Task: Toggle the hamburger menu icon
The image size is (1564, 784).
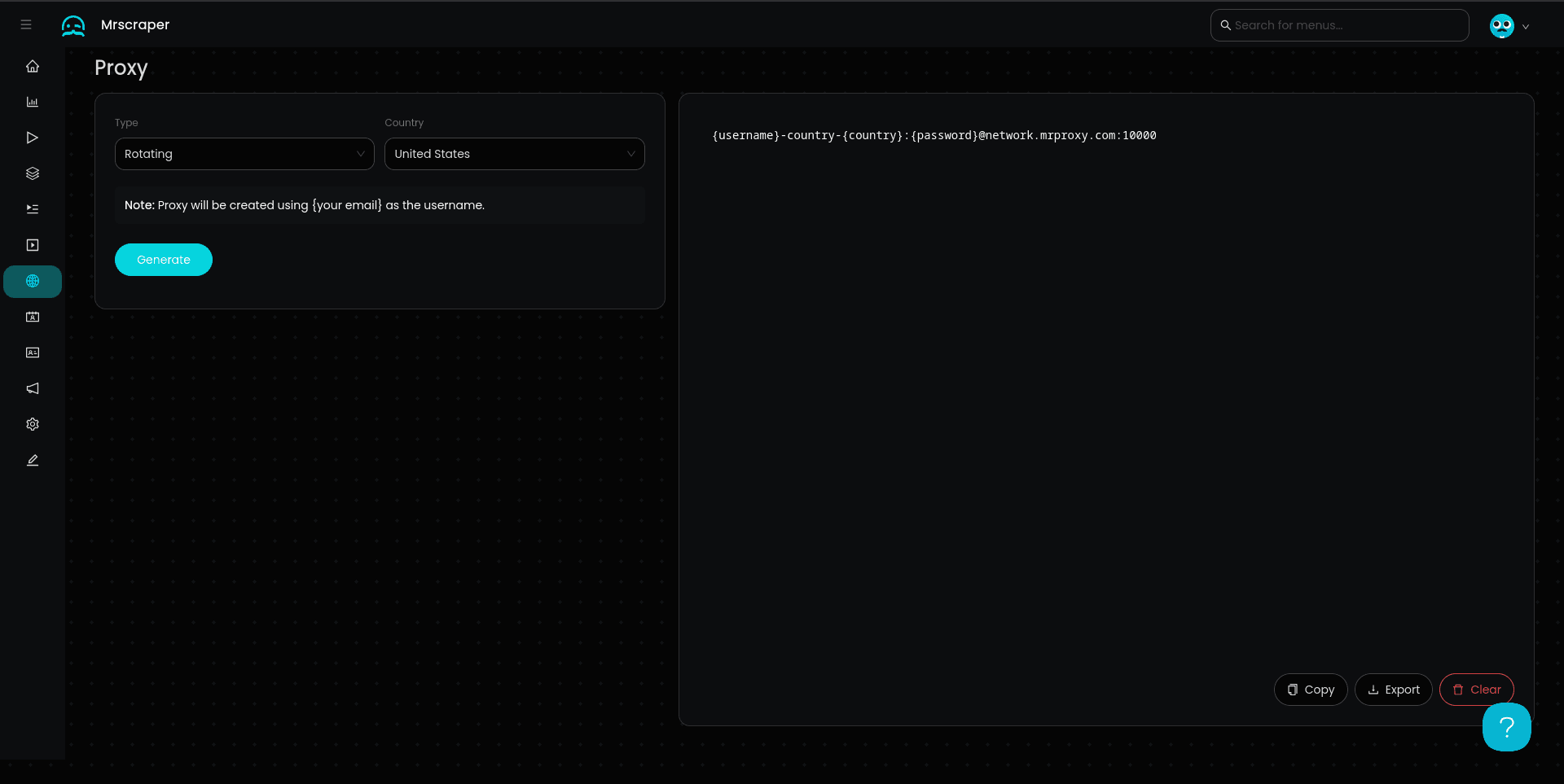Action: [26, 25]
